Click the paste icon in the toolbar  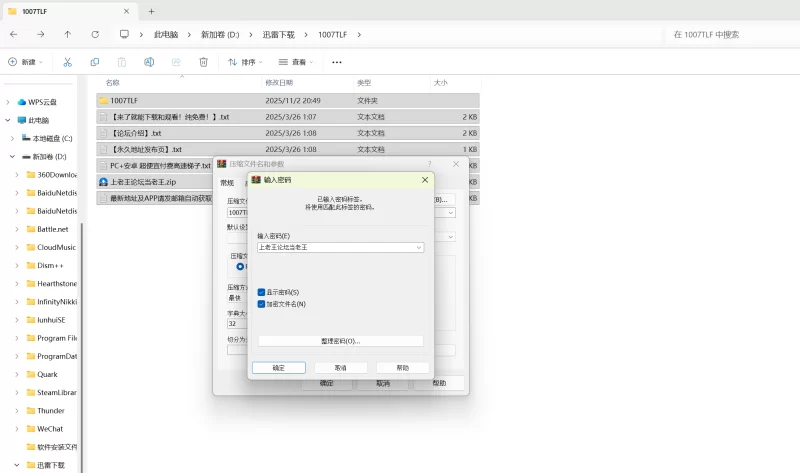122,62
